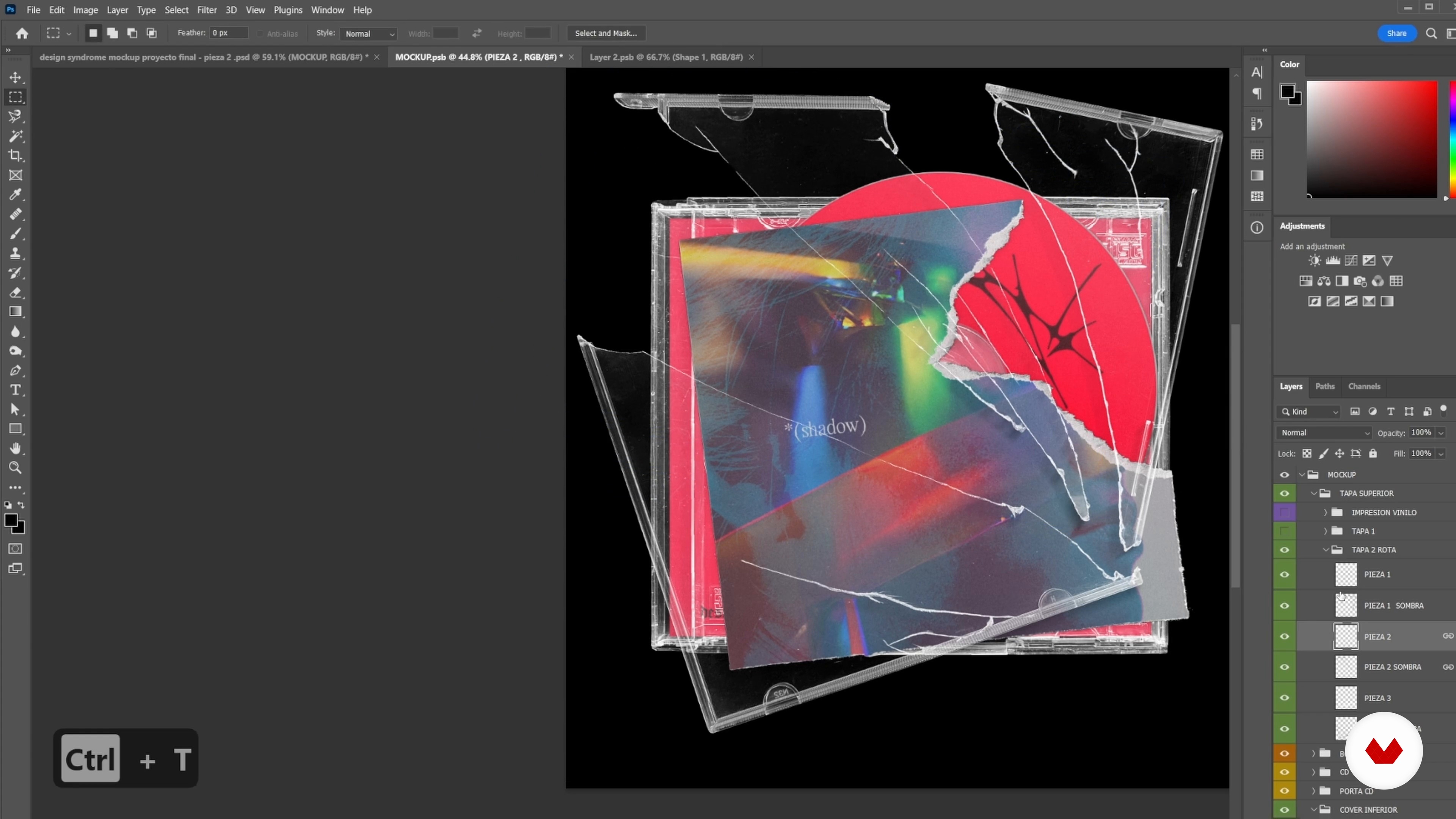Select the Zoom tool
This screenshot has width=1456, height=819.
15,468
